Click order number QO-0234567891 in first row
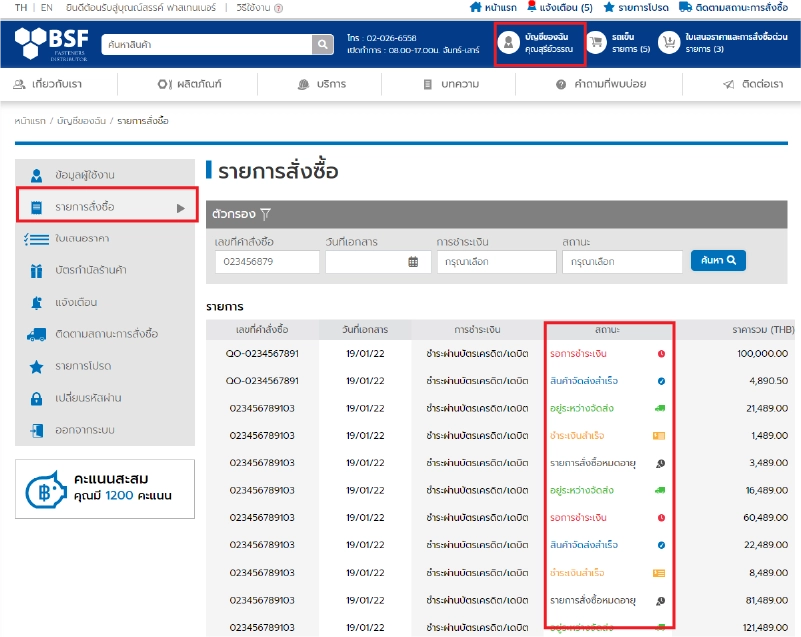The image size is (801, 637). (x=261, y=353)
